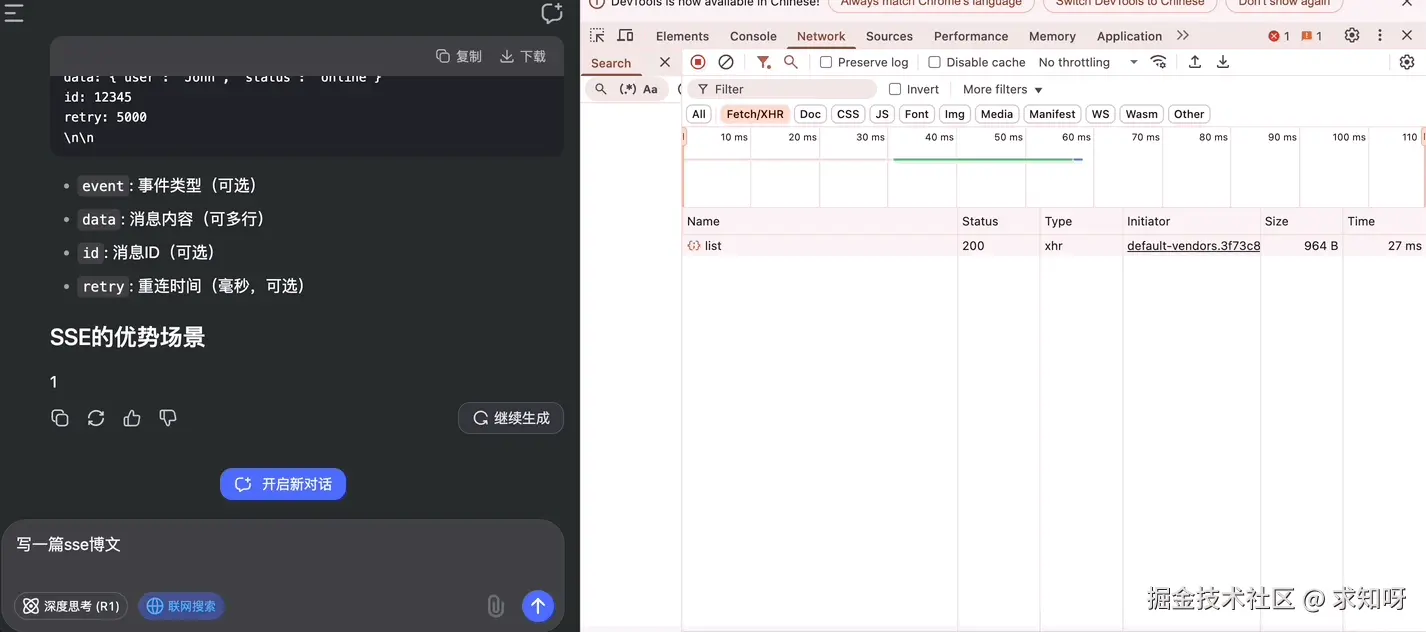Start new chat via top bubble icon

[552, 13]
